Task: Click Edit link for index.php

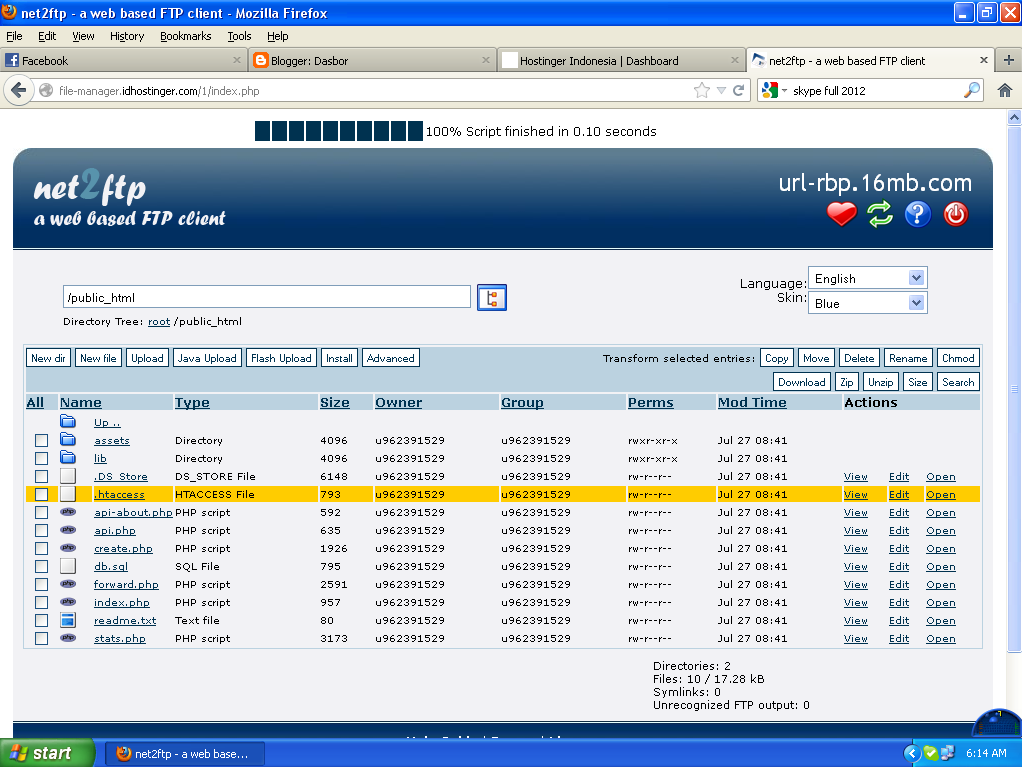Action: 899,603
